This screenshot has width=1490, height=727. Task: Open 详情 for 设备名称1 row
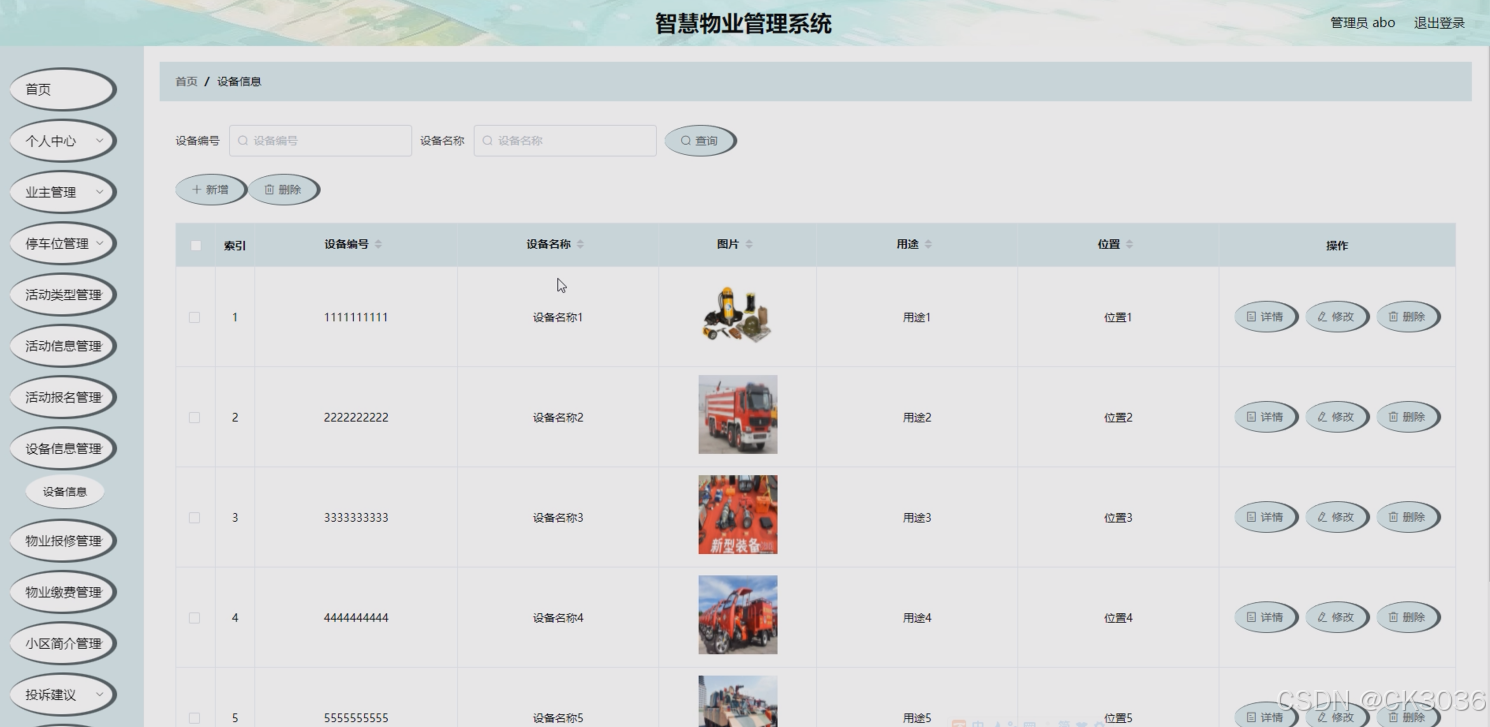1266,317
